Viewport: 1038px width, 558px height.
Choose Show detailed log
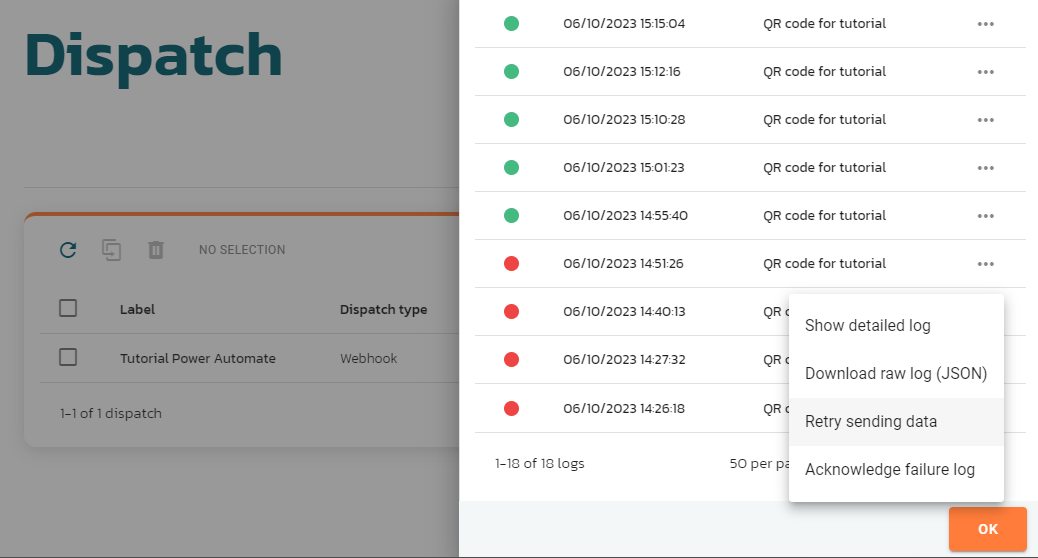[896, 326]
